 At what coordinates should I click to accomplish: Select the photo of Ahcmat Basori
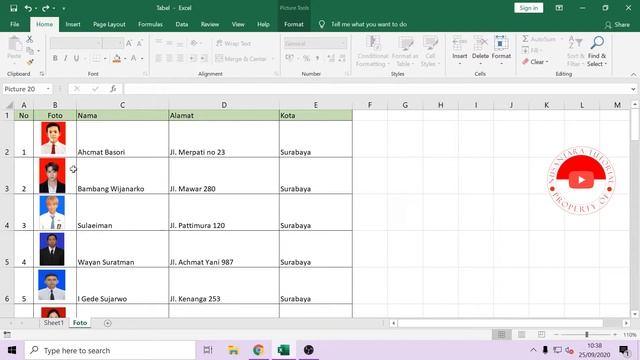coord(53,138)
